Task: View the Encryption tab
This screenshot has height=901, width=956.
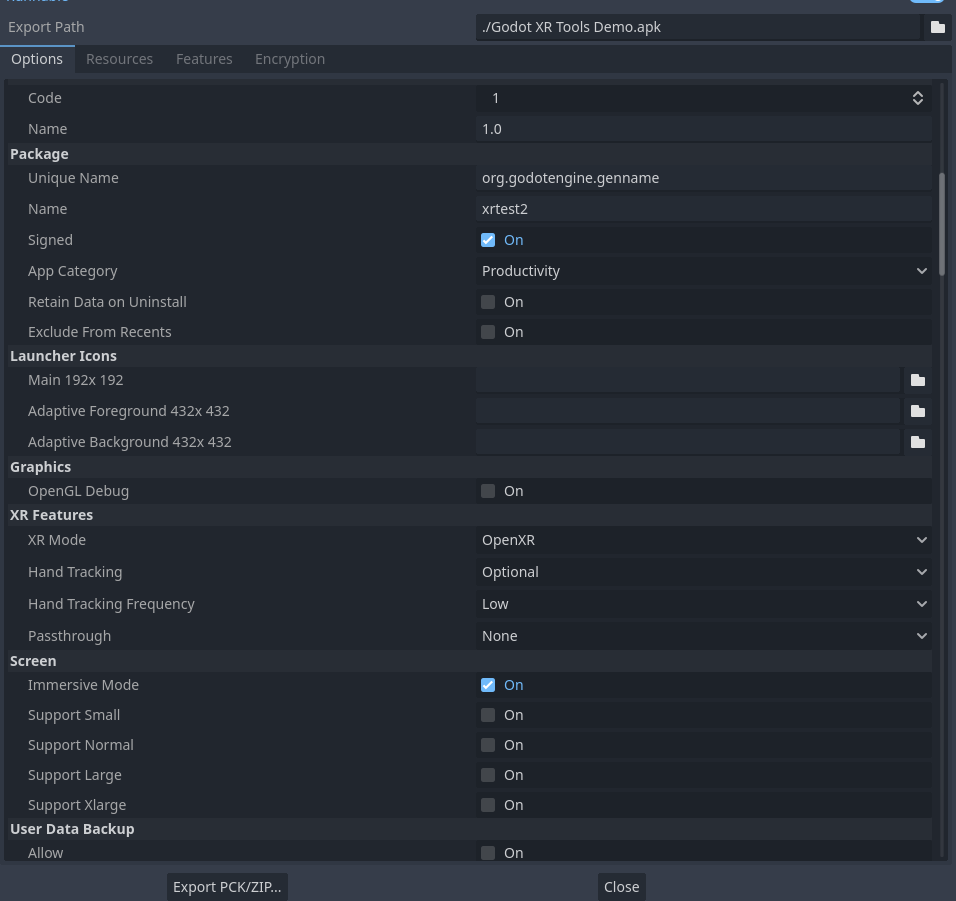Action: point(289,59)
